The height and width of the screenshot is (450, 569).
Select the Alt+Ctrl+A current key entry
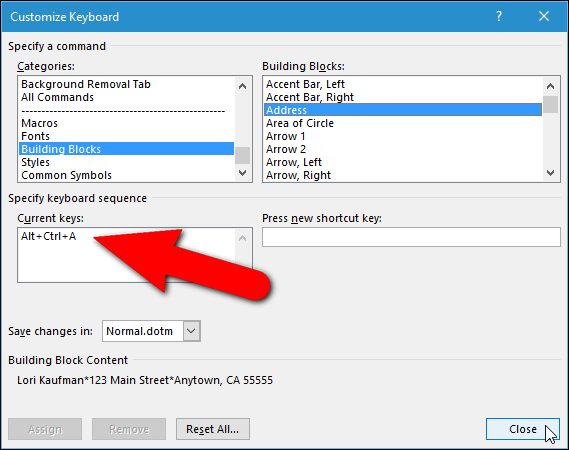(49, 236)
